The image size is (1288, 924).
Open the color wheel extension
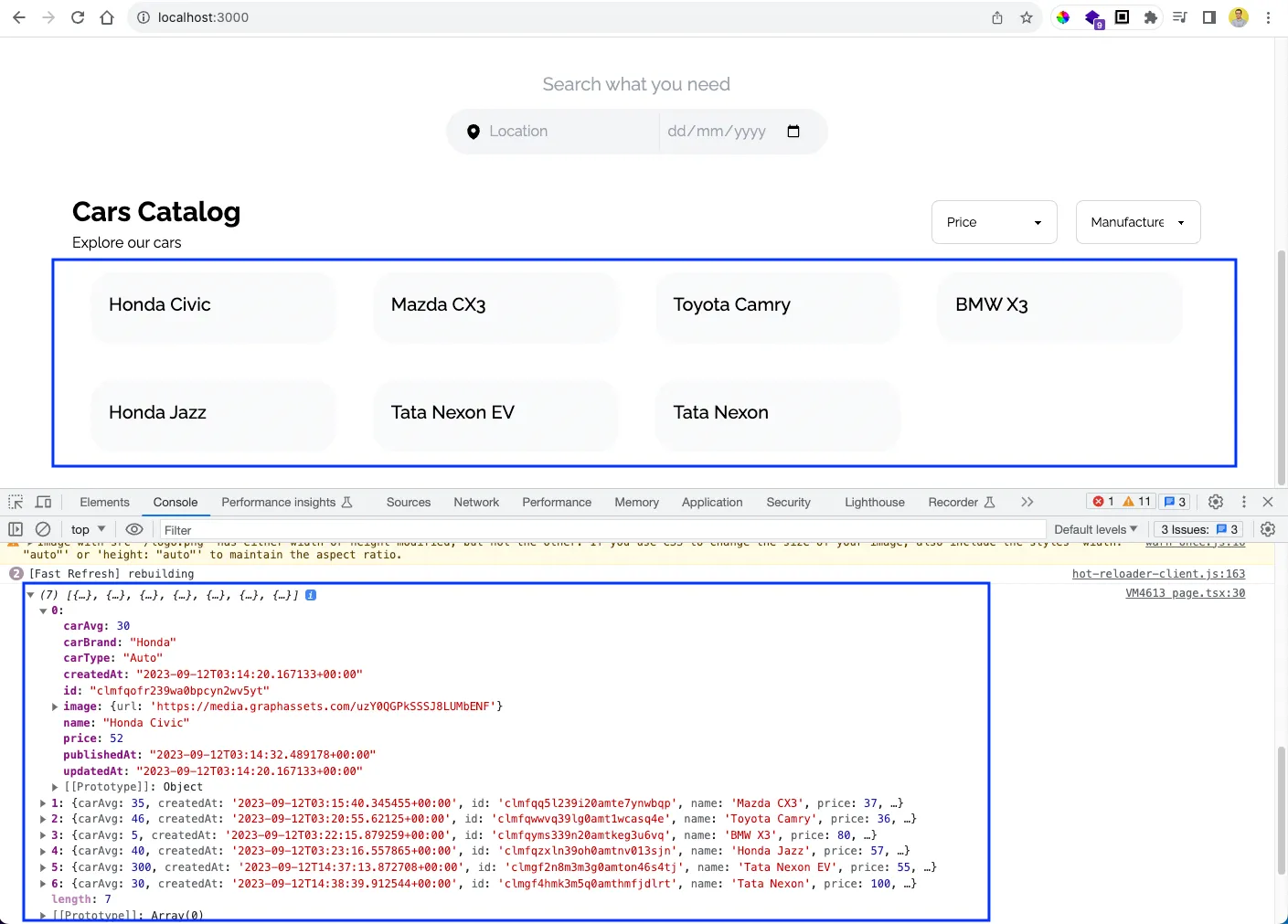coord(1063,17)
